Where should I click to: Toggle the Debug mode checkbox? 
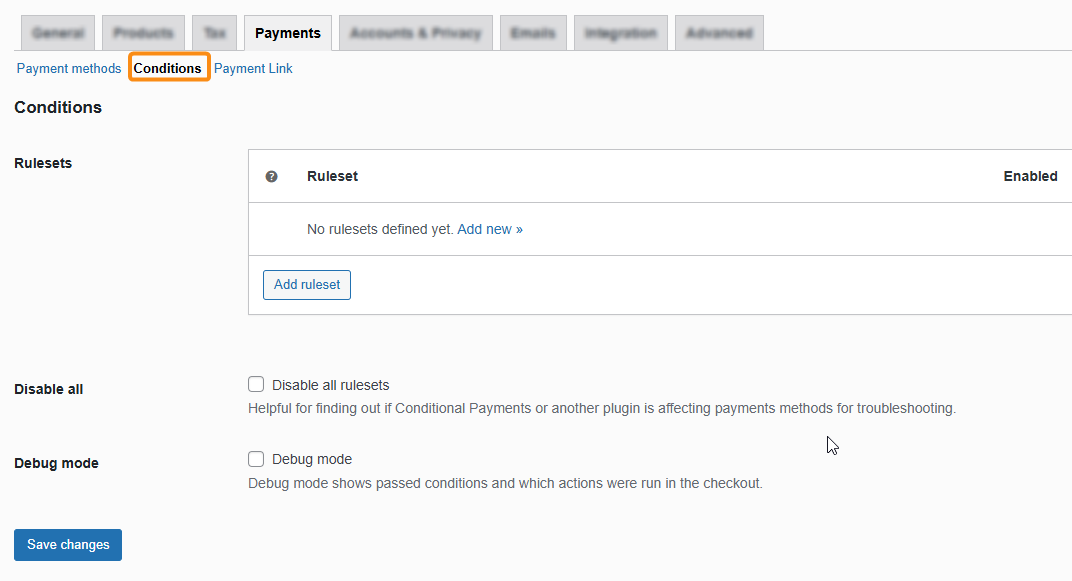coord(256,459)
